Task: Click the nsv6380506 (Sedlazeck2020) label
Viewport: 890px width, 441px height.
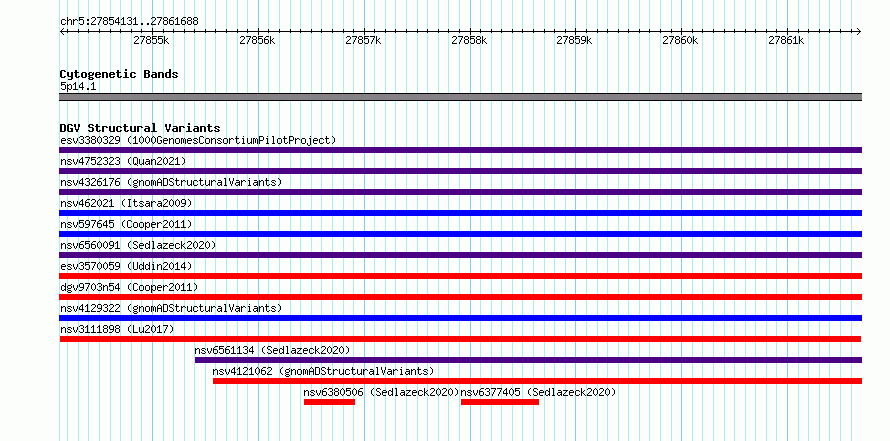Action: point(381,392)
